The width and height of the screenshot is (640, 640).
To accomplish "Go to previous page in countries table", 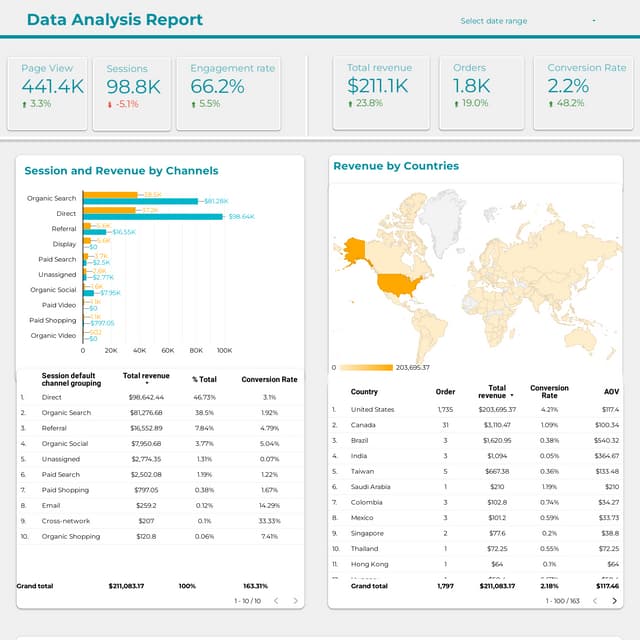I will 595,600.
